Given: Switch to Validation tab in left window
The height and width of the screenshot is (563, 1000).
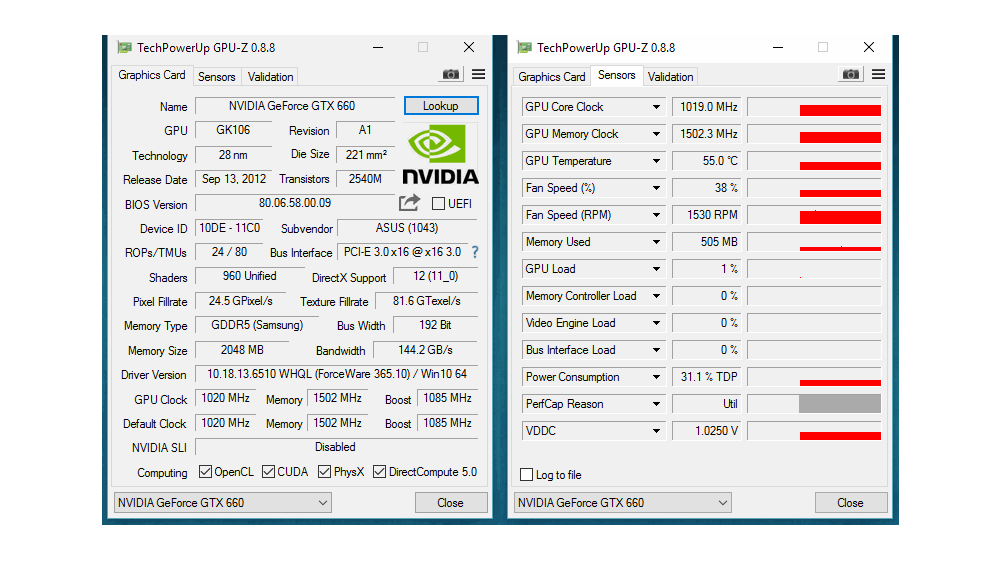Looking at the screenshot, I should point(270,77).
